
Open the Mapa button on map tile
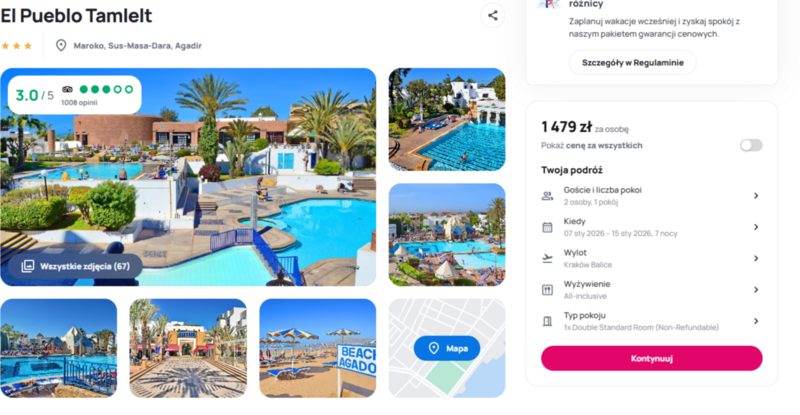[x=447, y=348]
